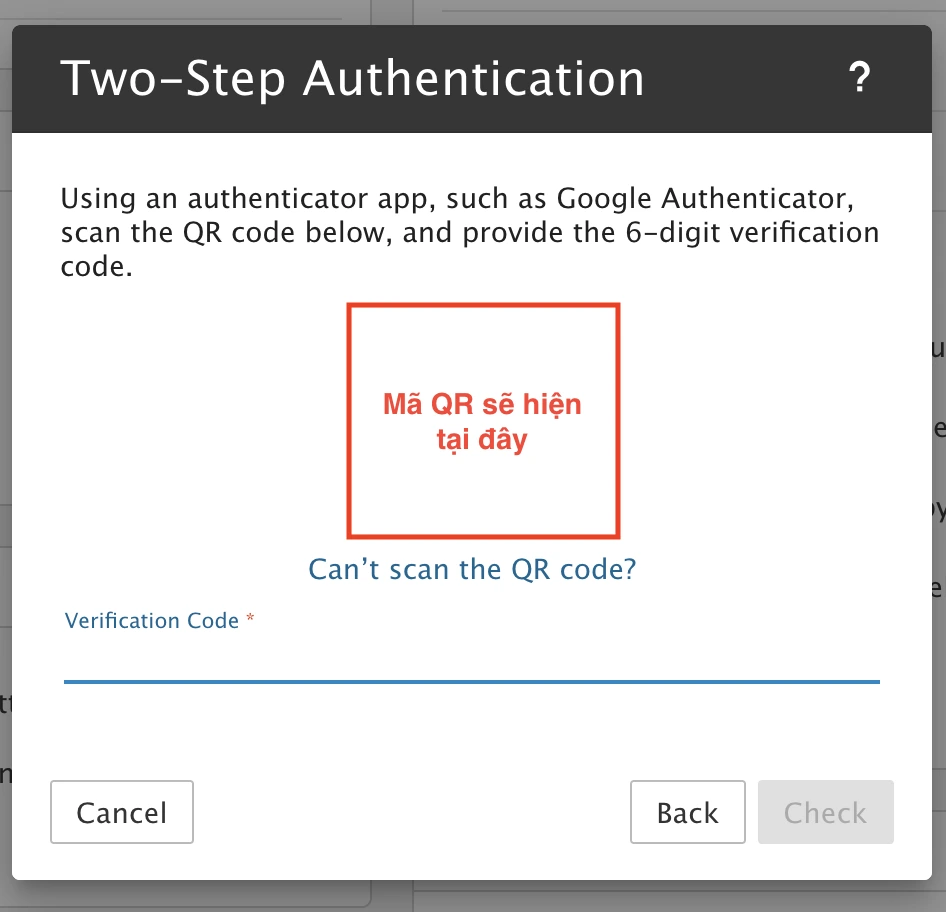This screenshot has width=946, height=912.
Task: Click the red required asterisk
Action: pos(250,620)
